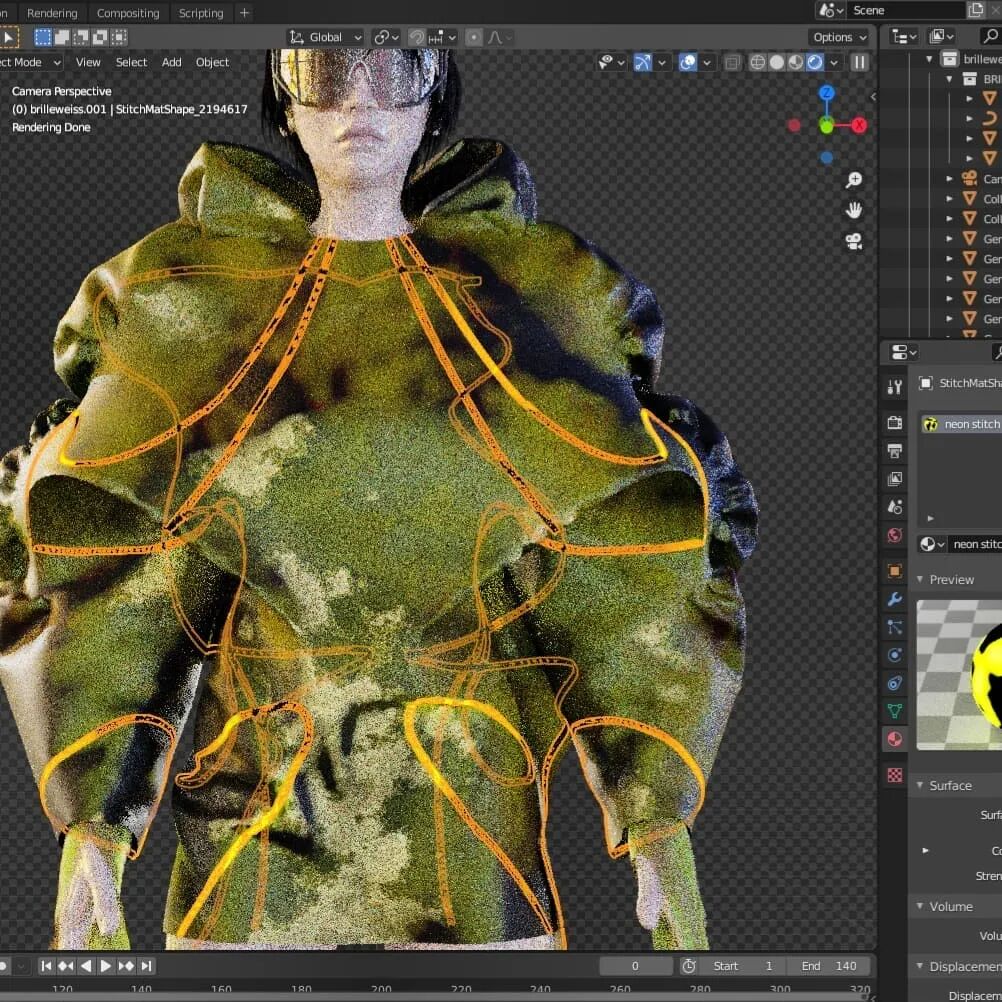The width and height of the screenshot is (1002, 1002).
Task: Open the Modifiers wrench tab
Action: coord(895,599)
